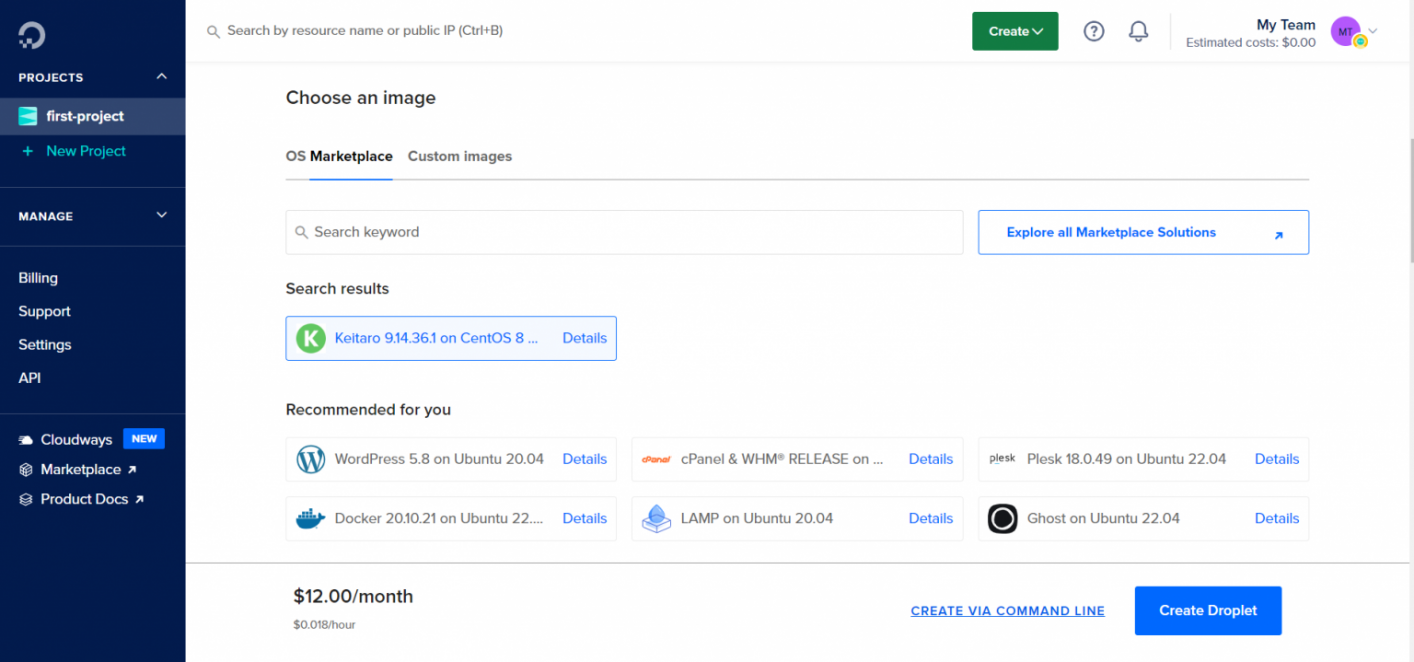Click the MT team avatar
The height and width of the screenshot is (662, 1414).
pyautogui.click(x=1345, y=31)
